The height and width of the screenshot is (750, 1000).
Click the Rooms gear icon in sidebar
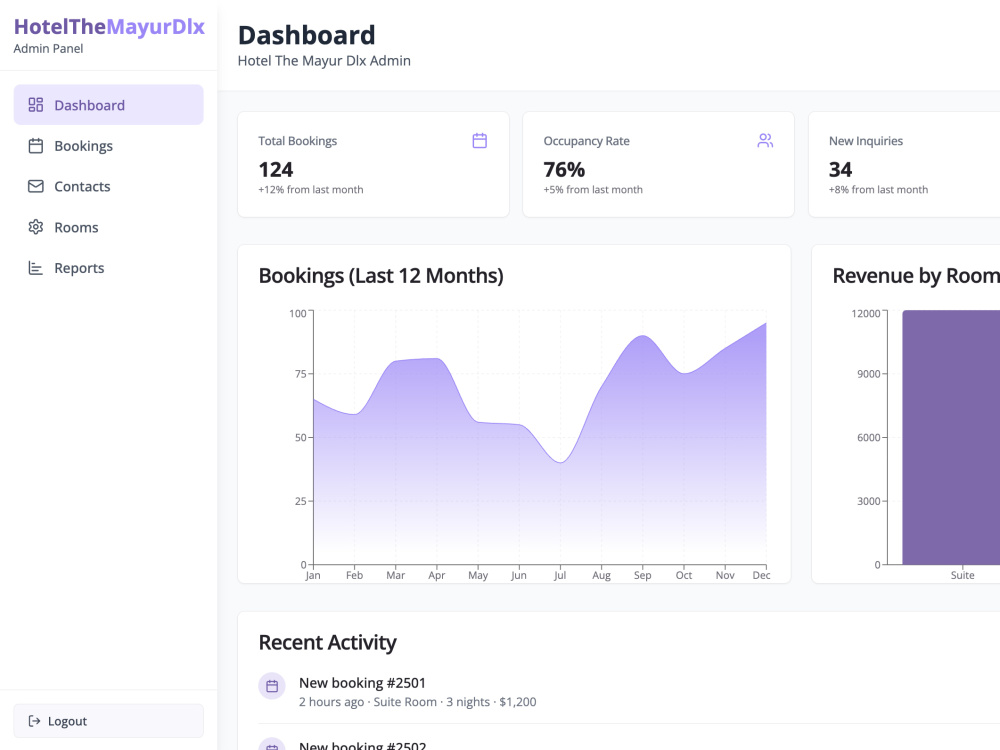(36, 227)
